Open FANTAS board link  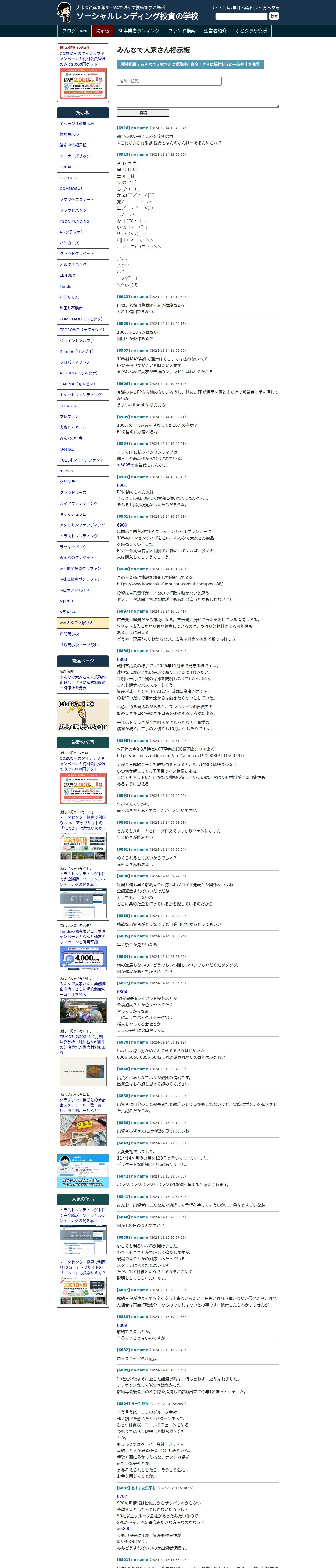coord(83,449)
